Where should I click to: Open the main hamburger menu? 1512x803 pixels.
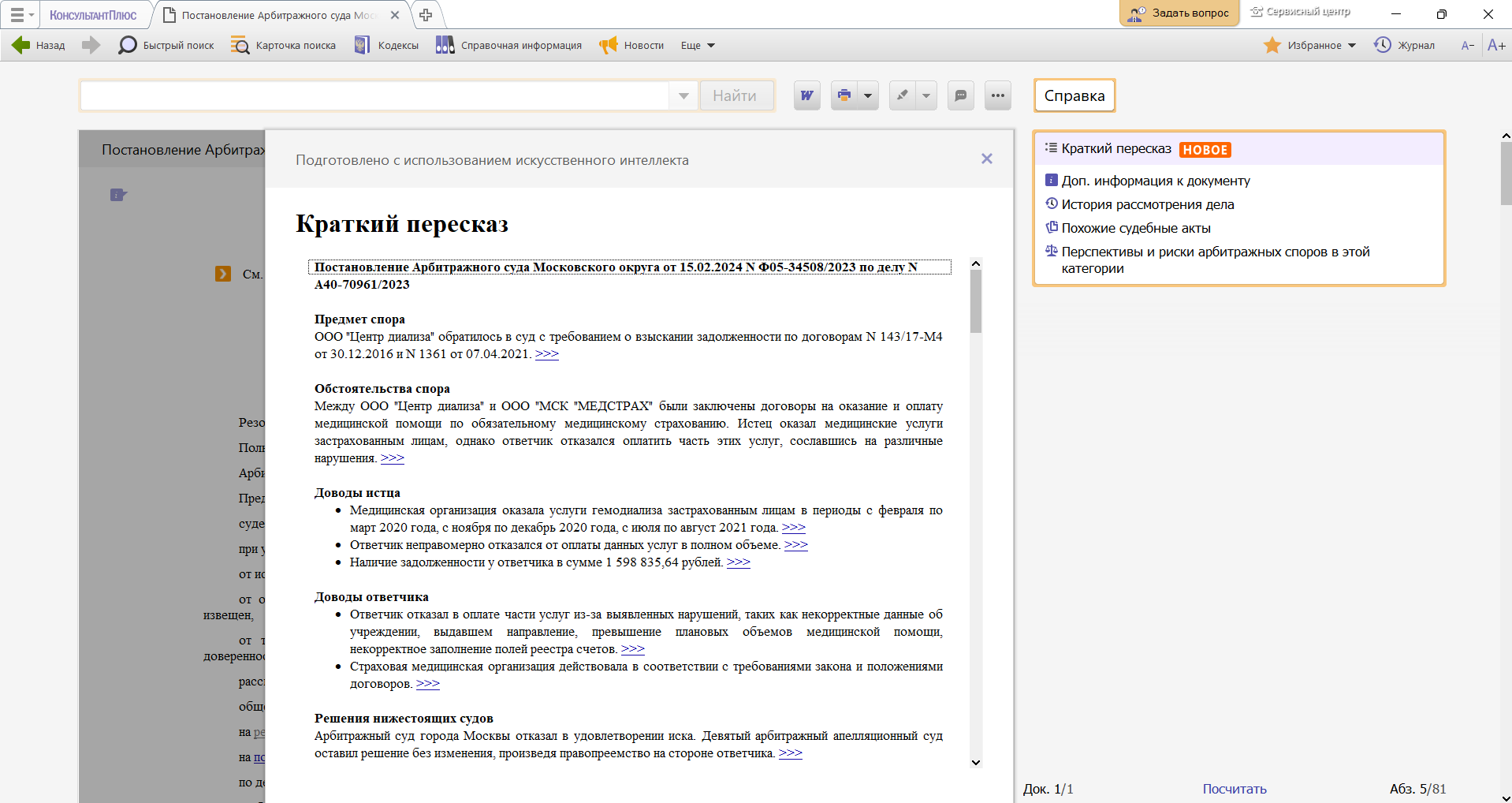tap(21, 15)
